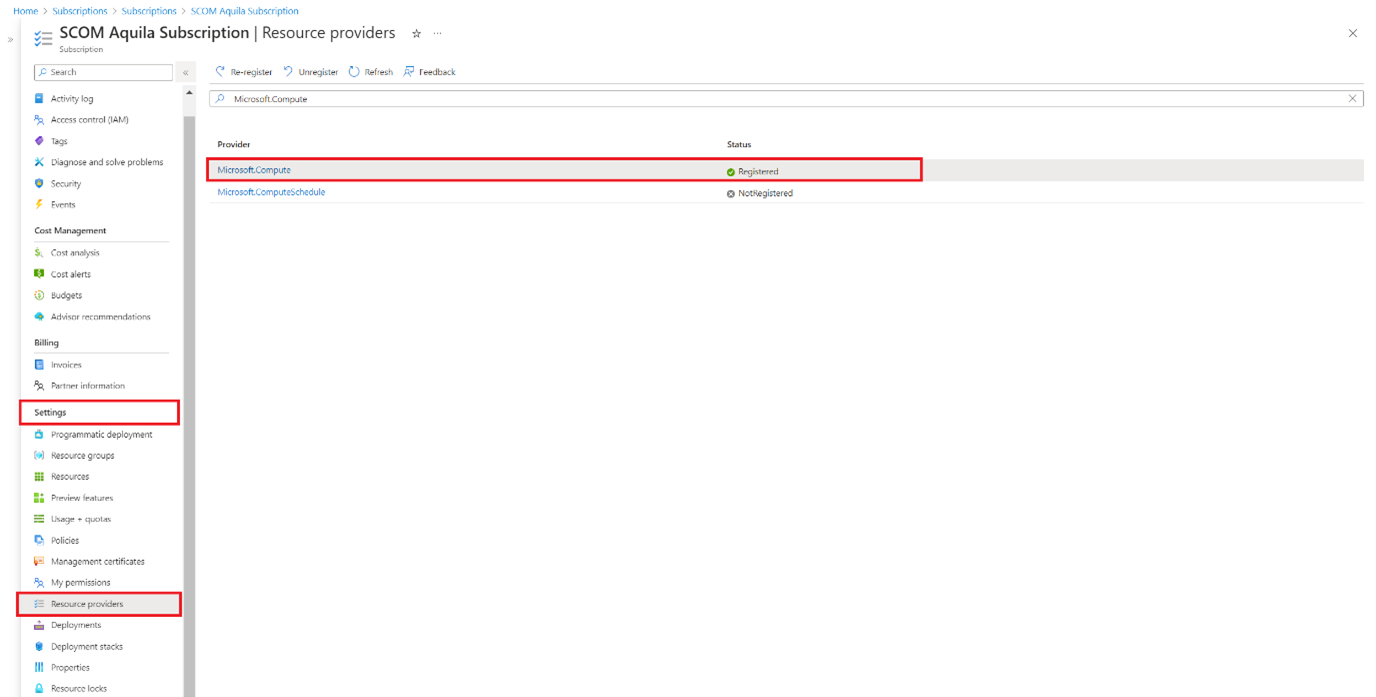Open the Budgets blade
The image size is (1376, 697).
tap(64, 294)
